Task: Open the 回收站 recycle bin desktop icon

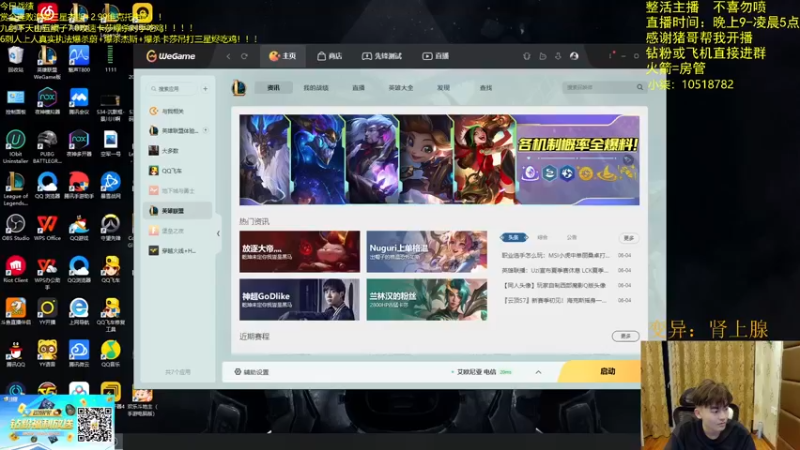Action: point(15,60)
